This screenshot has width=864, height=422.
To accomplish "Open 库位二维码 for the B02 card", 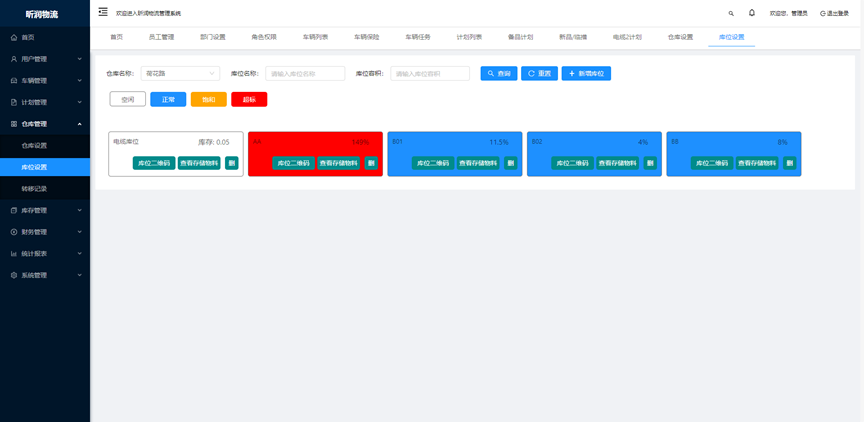I will 573,163.
